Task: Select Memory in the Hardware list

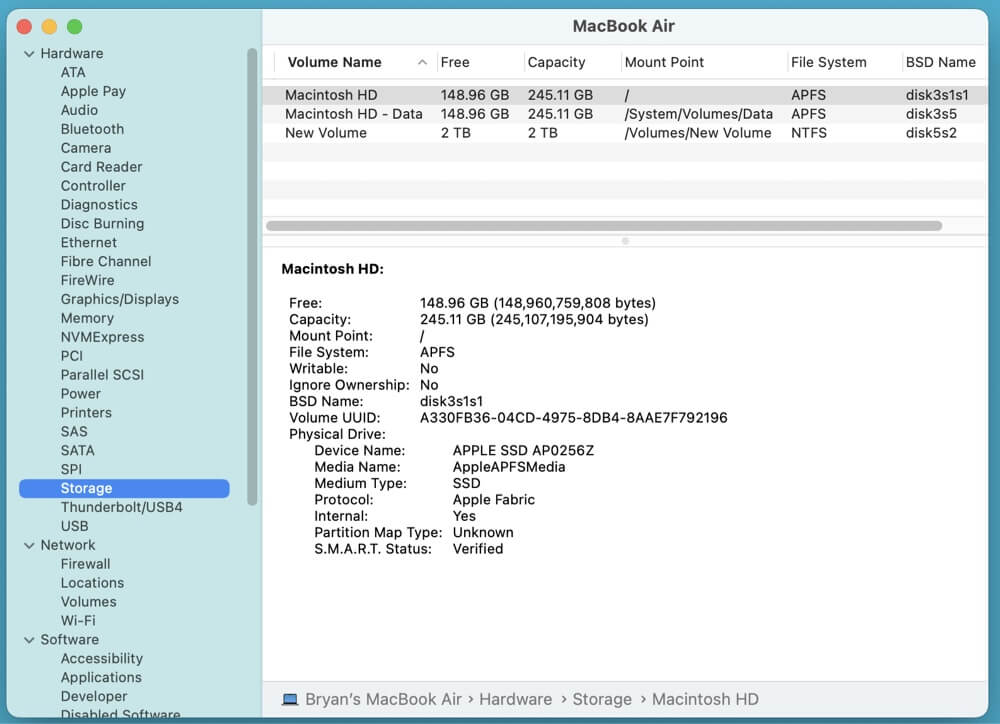Action: coord(87,318)
